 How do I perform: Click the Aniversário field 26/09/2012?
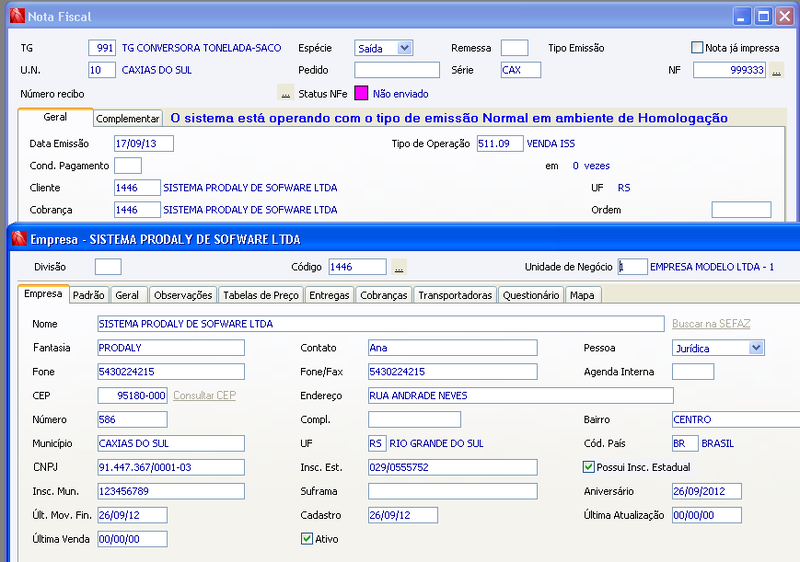tap(707, 491)
